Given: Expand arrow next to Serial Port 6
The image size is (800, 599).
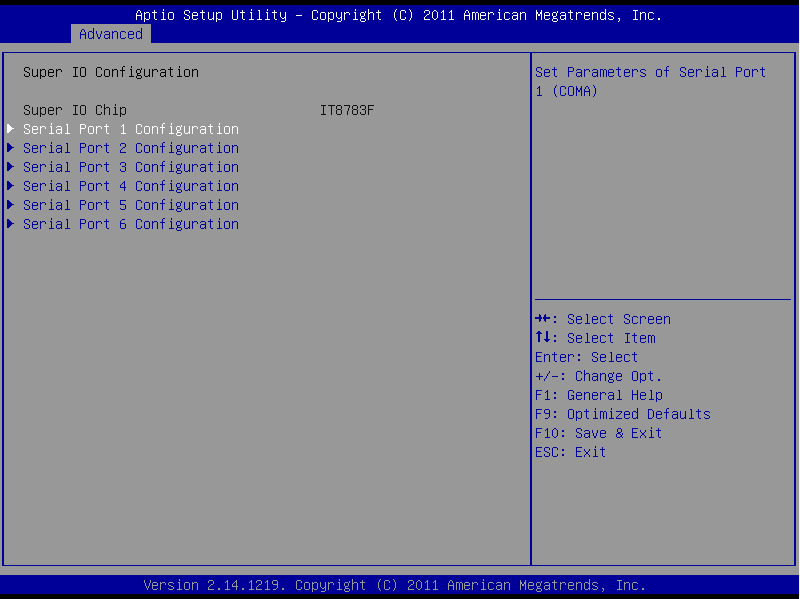Looking at the screenshot, I should (x=11, y=224).
